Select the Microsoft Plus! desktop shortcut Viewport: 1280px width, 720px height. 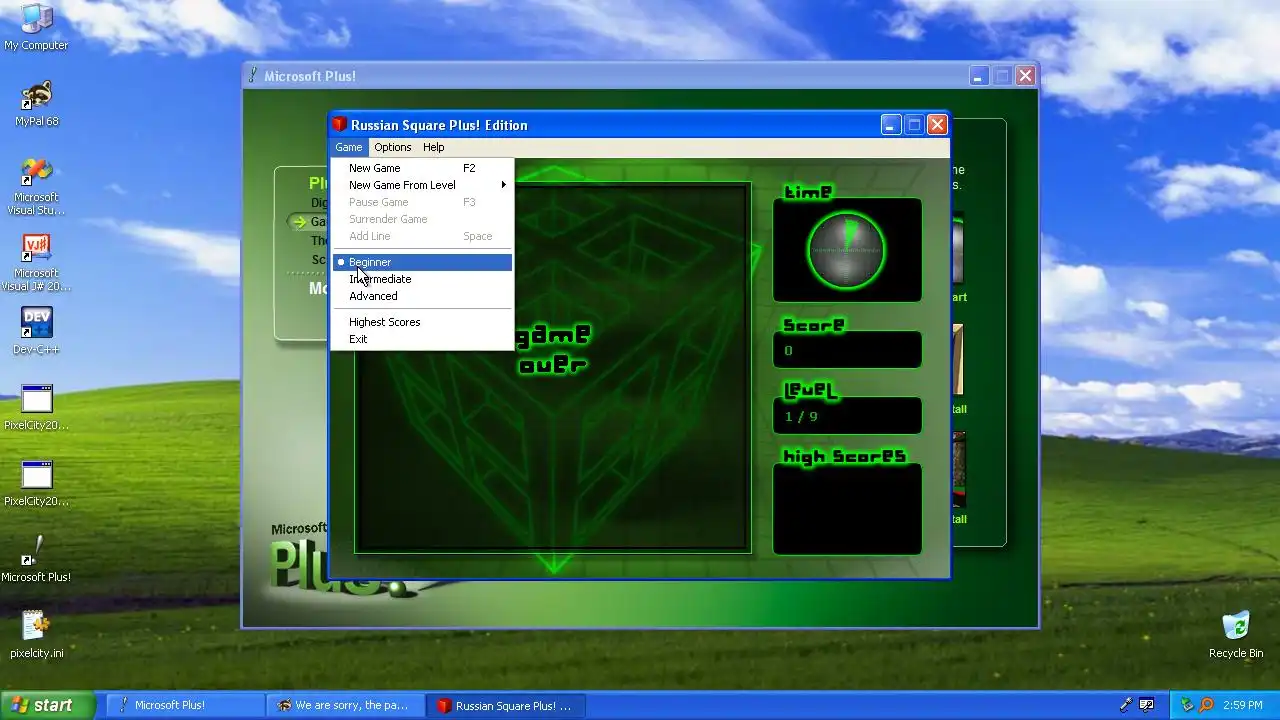tap(36, 559)
